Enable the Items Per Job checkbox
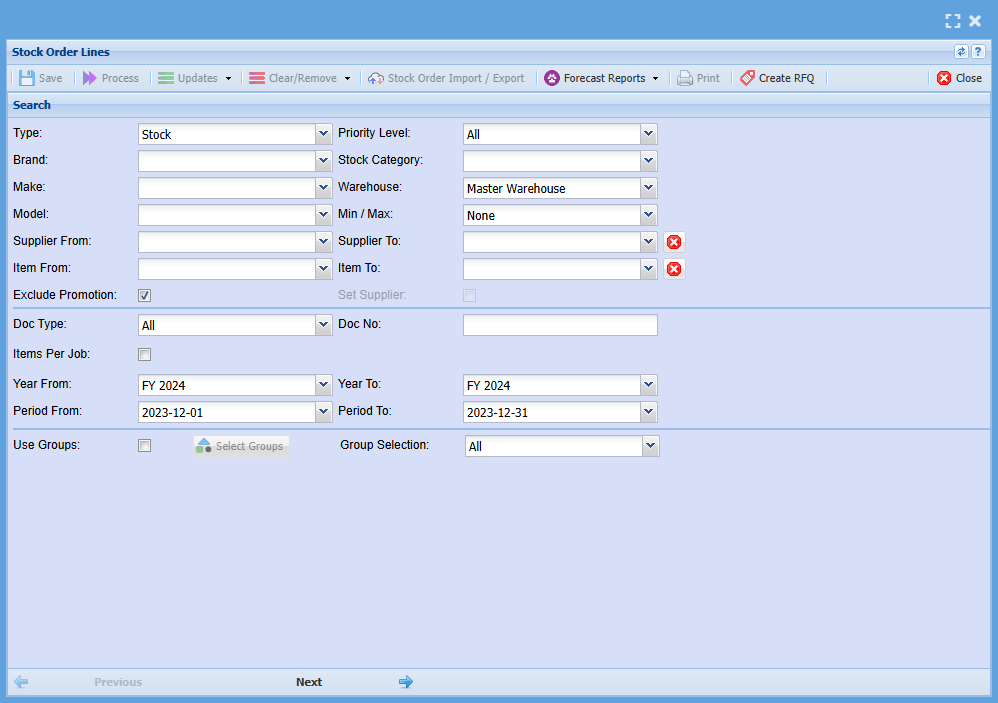Screen dimensions: 998x703 [145, 354]
